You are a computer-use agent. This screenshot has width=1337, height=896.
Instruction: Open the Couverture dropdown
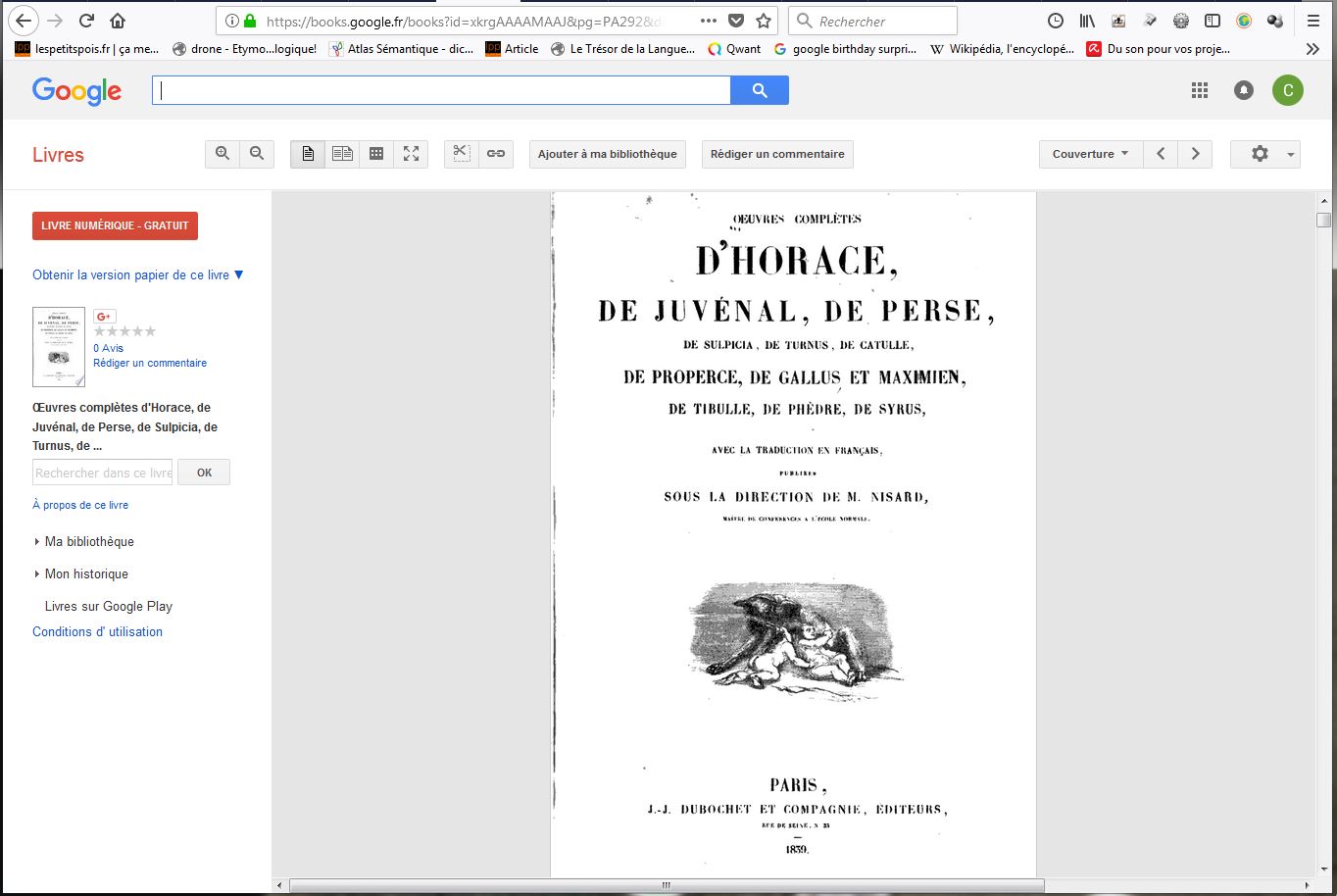click(1090, 154)
